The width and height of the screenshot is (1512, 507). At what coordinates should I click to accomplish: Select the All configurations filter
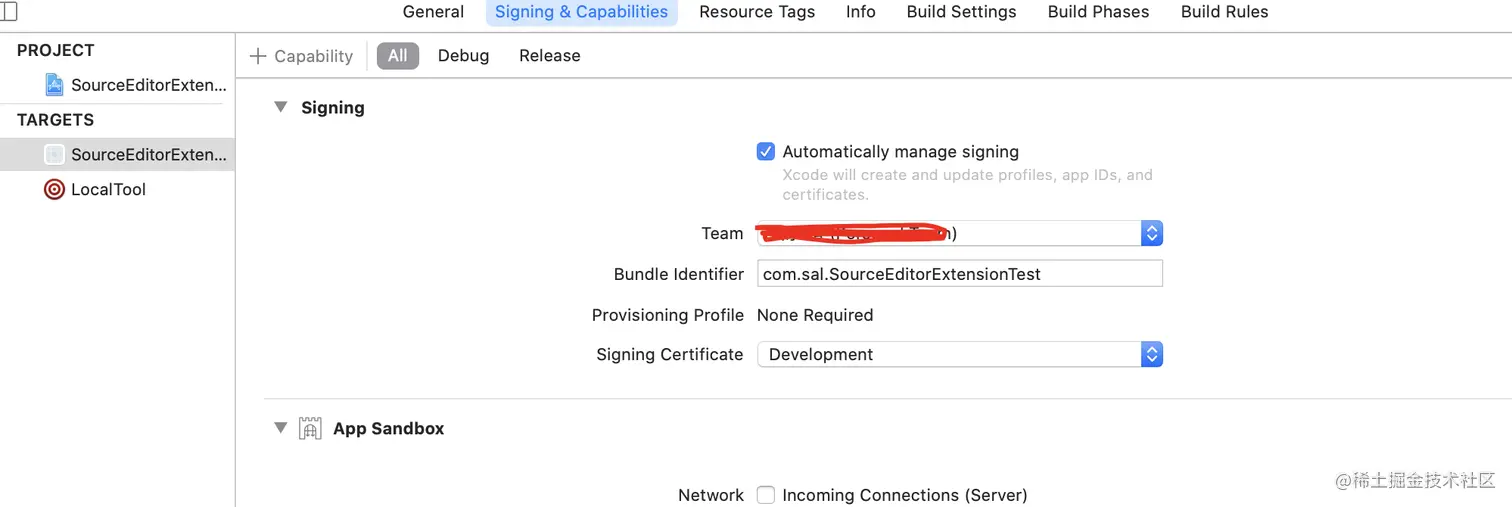click(x=397, y=56)
